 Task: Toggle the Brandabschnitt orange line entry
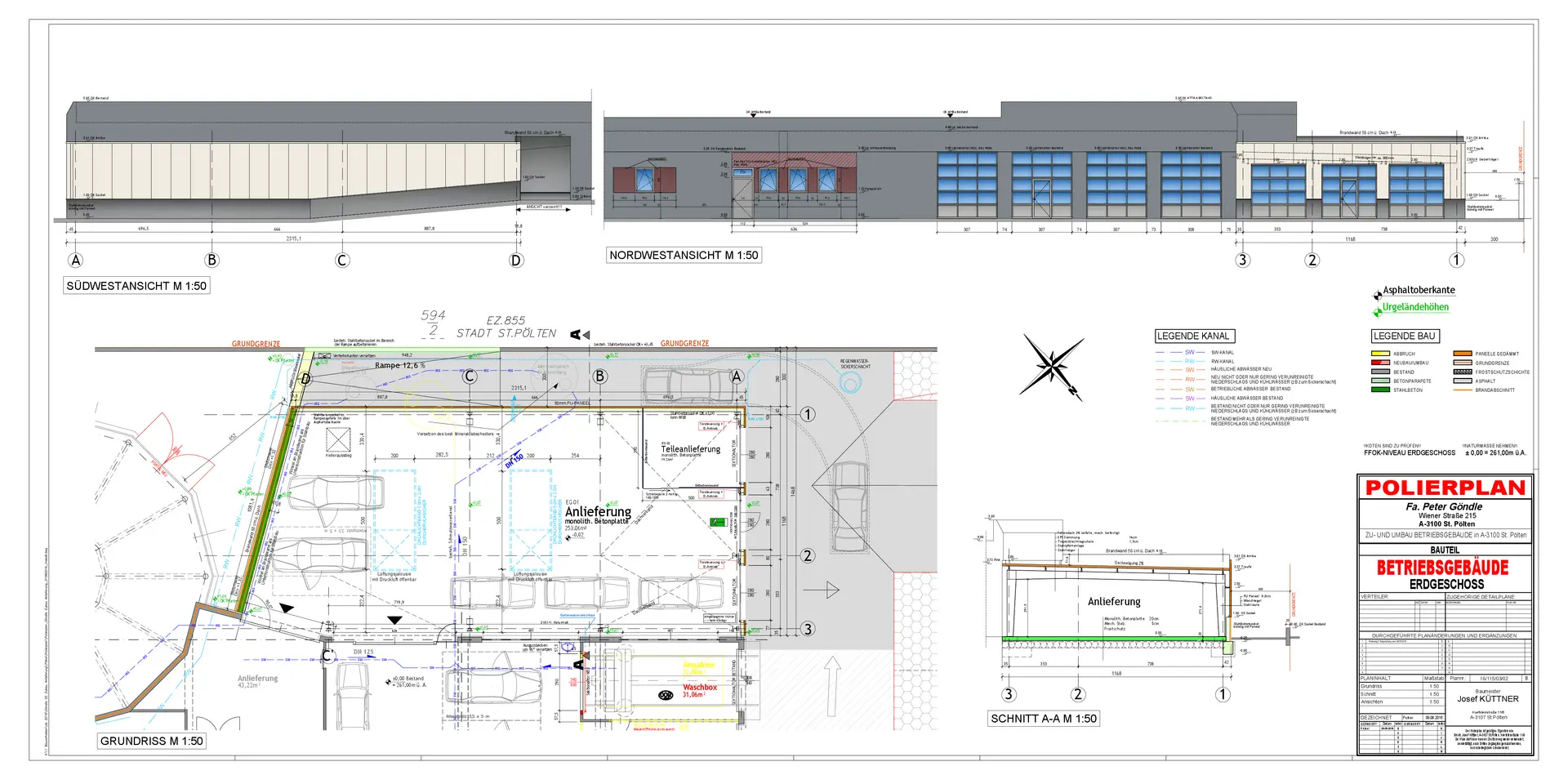1462,390
